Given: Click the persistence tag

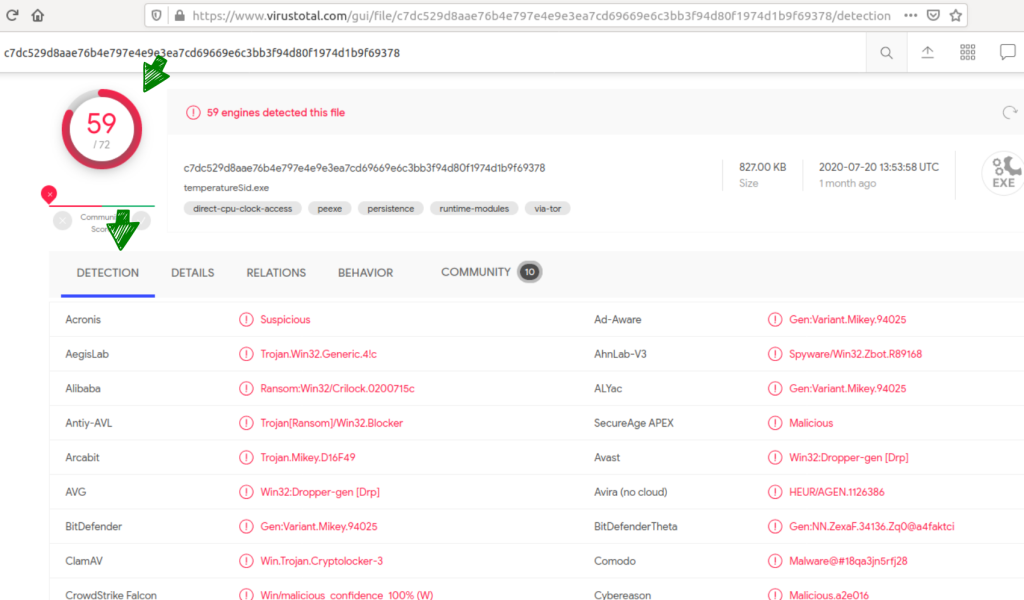Looking at the screenshot, I should 391,209.
